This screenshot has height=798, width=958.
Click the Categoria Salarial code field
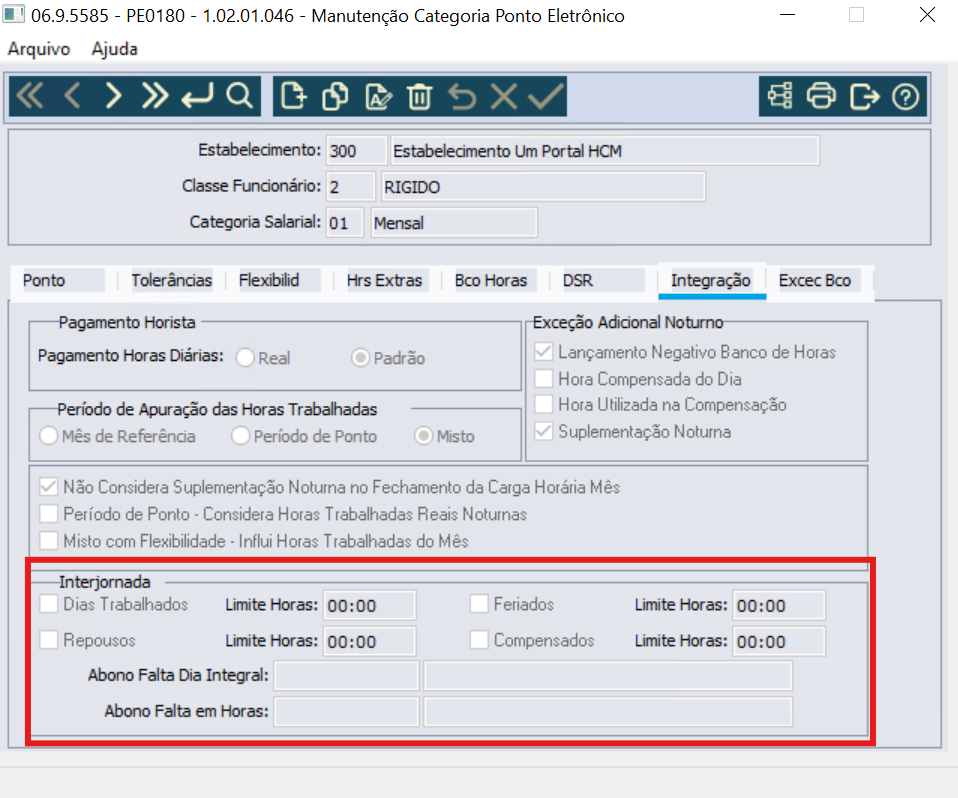[345, 222]
